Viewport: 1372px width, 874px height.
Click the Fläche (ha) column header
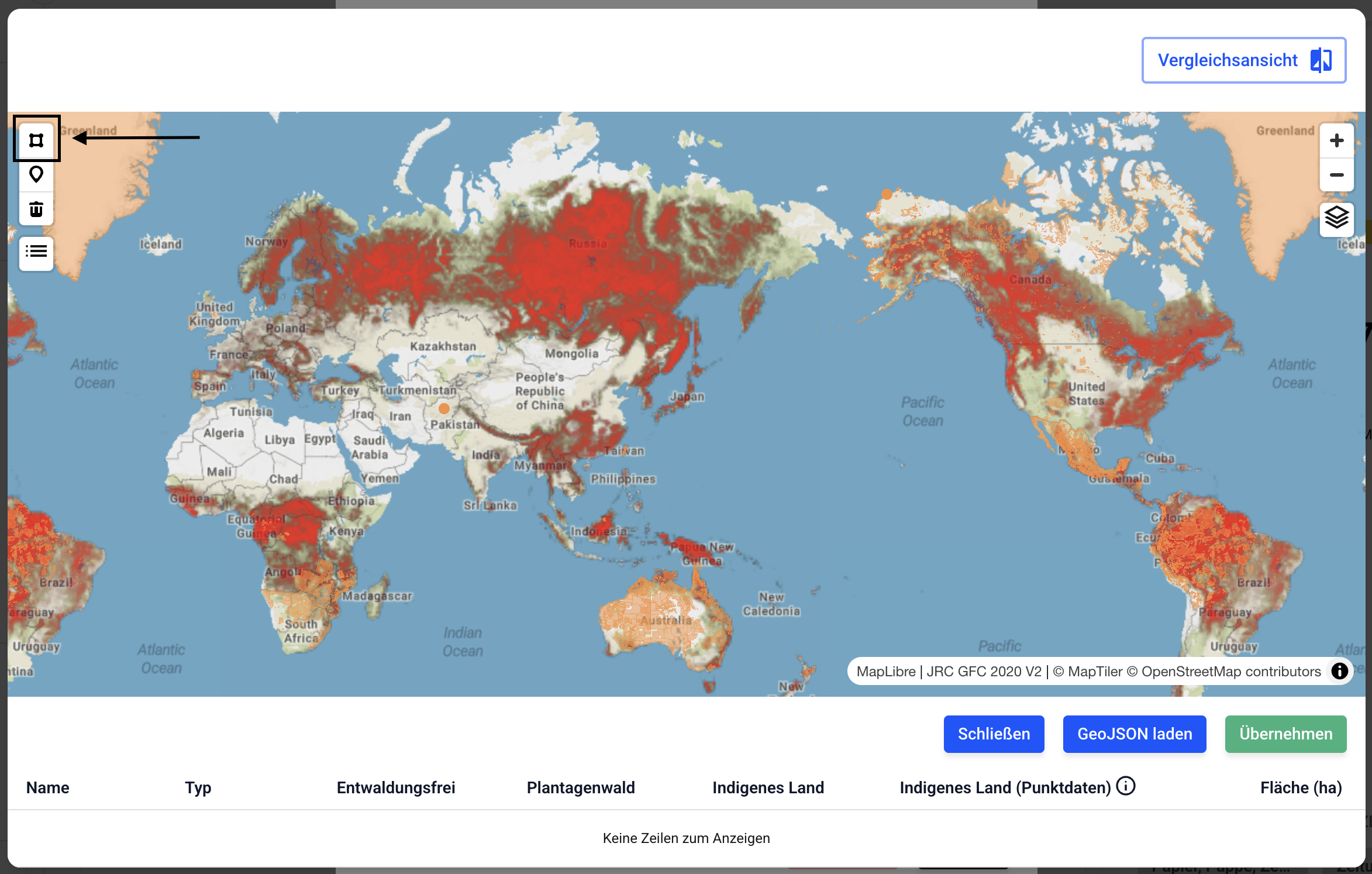click(x=1301, y=788)
